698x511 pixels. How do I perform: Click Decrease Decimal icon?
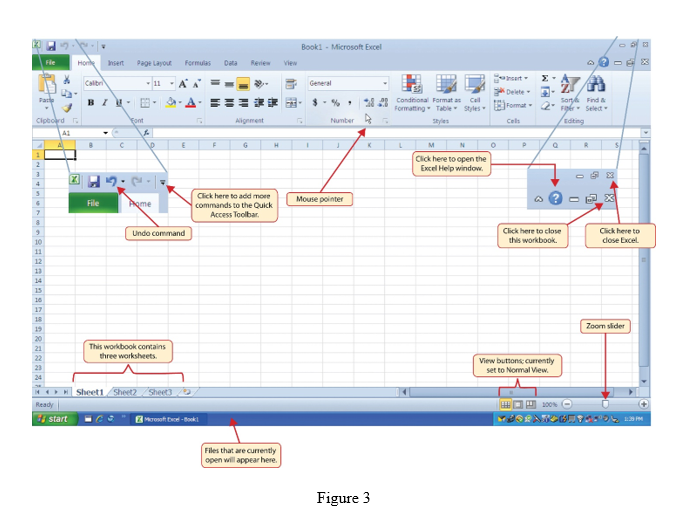383,103
